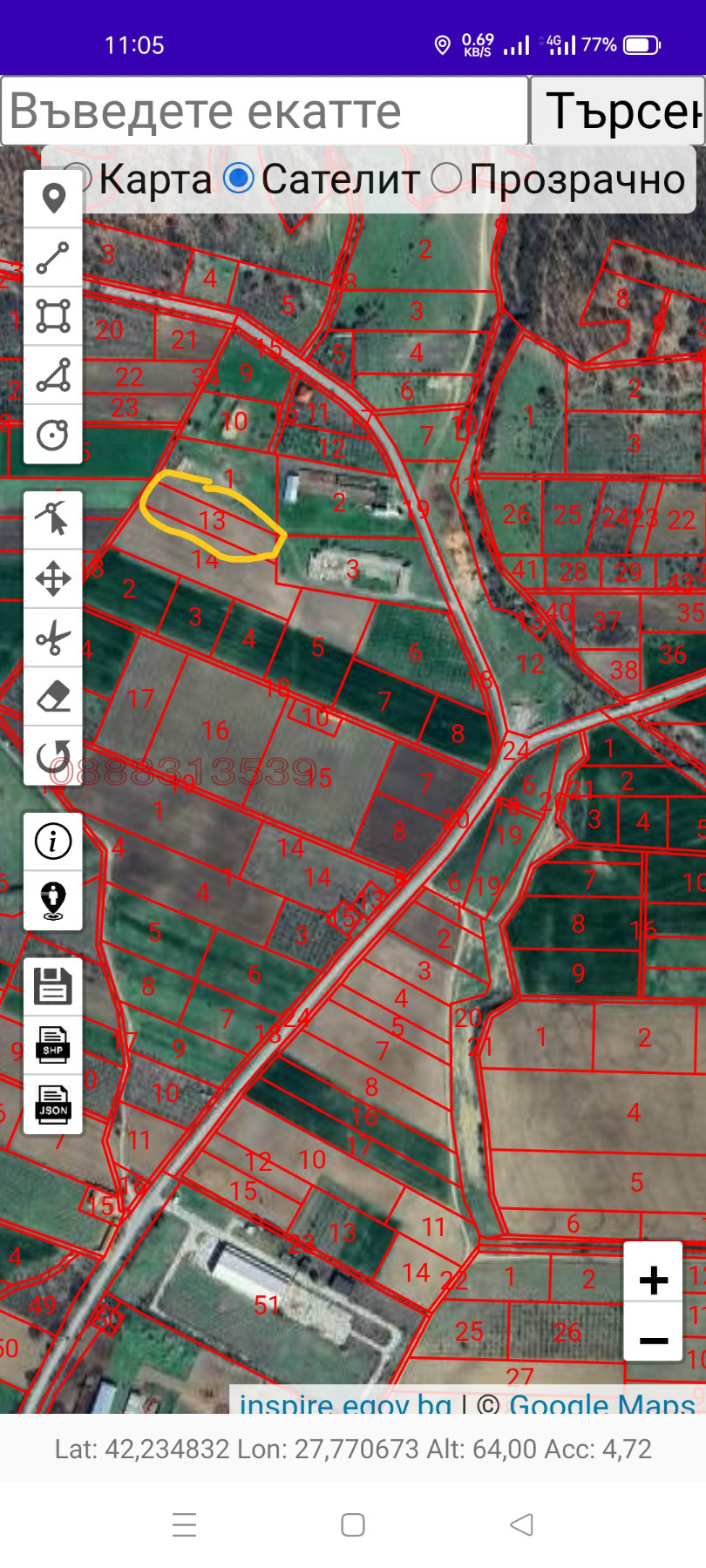Image resolution: width=706 pixels, height=1568 pixels.
Task: Choose the rectangle drawing tool
Action: 53,317
